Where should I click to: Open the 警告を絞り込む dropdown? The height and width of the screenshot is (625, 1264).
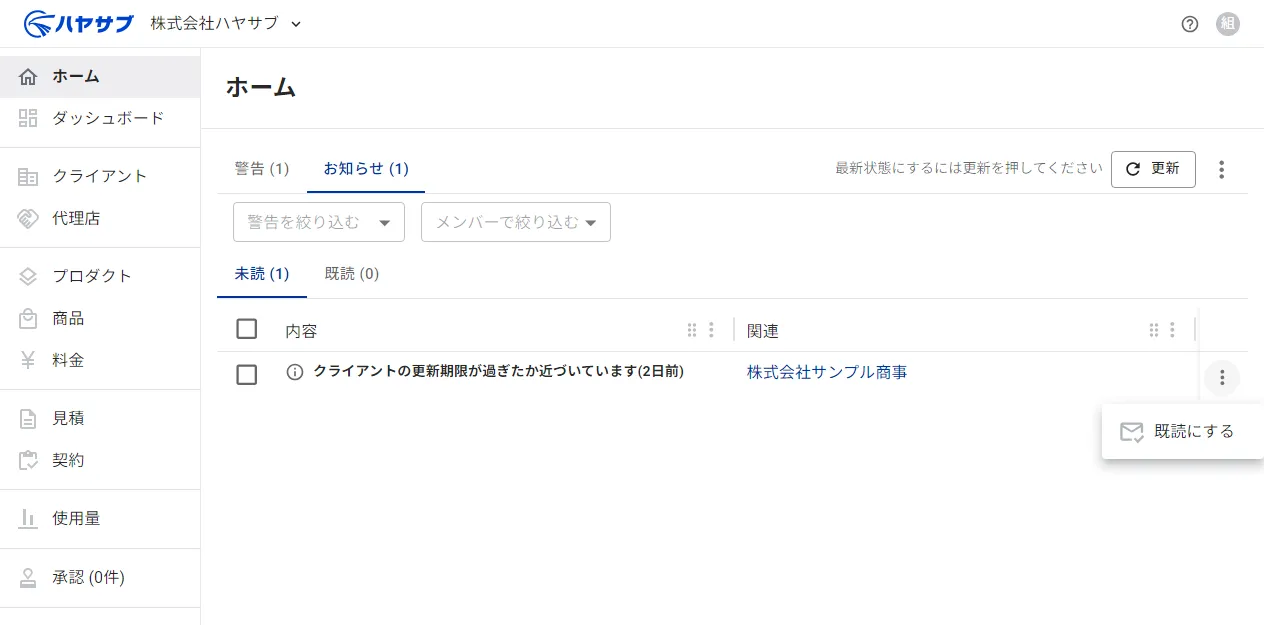pos(319,222)
